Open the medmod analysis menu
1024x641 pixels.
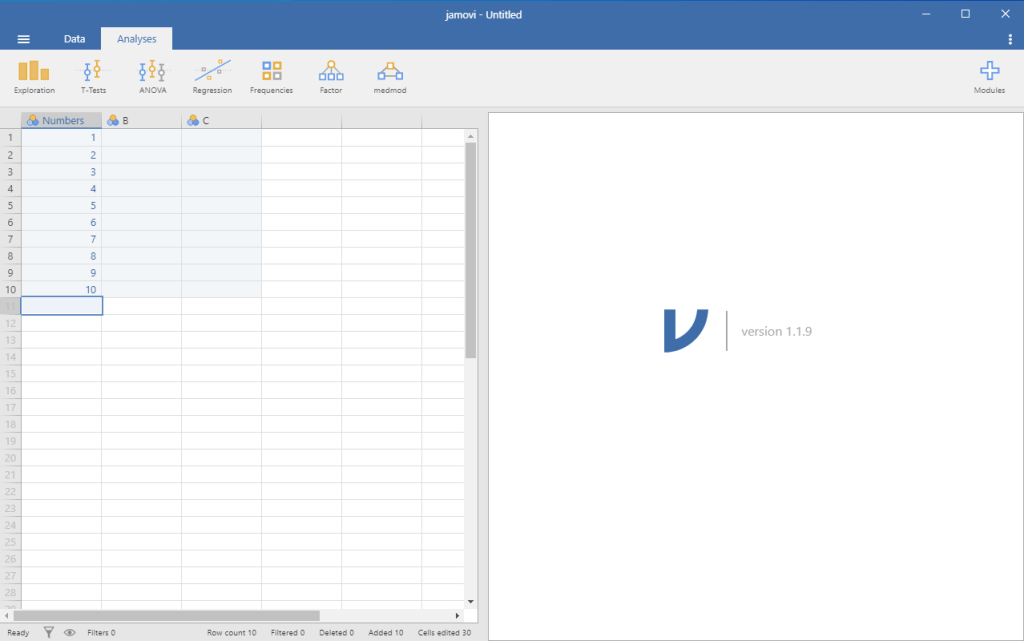pos(389,75)
